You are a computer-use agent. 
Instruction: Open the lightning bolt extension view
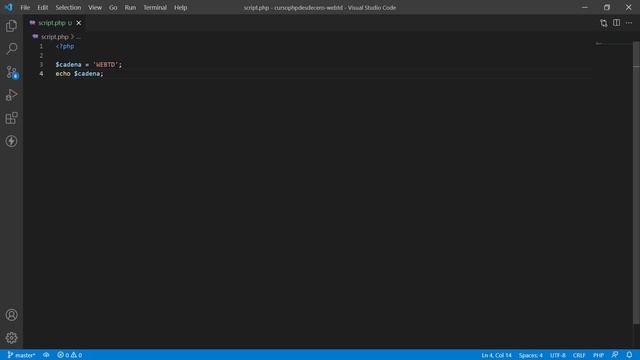pos(11,141)
